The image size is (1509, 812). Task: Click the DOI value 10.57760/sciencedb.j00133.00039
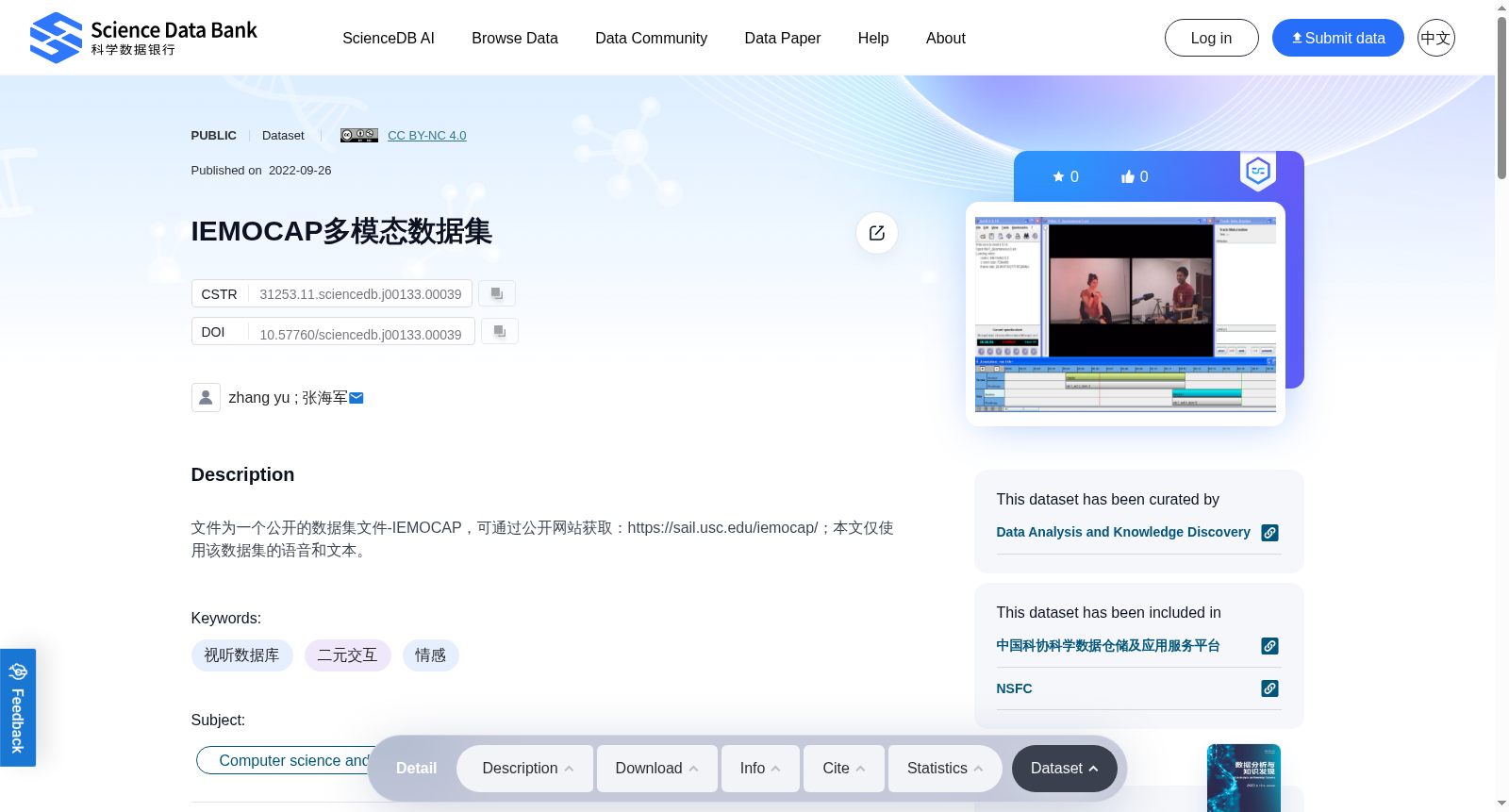pos(360,335)
